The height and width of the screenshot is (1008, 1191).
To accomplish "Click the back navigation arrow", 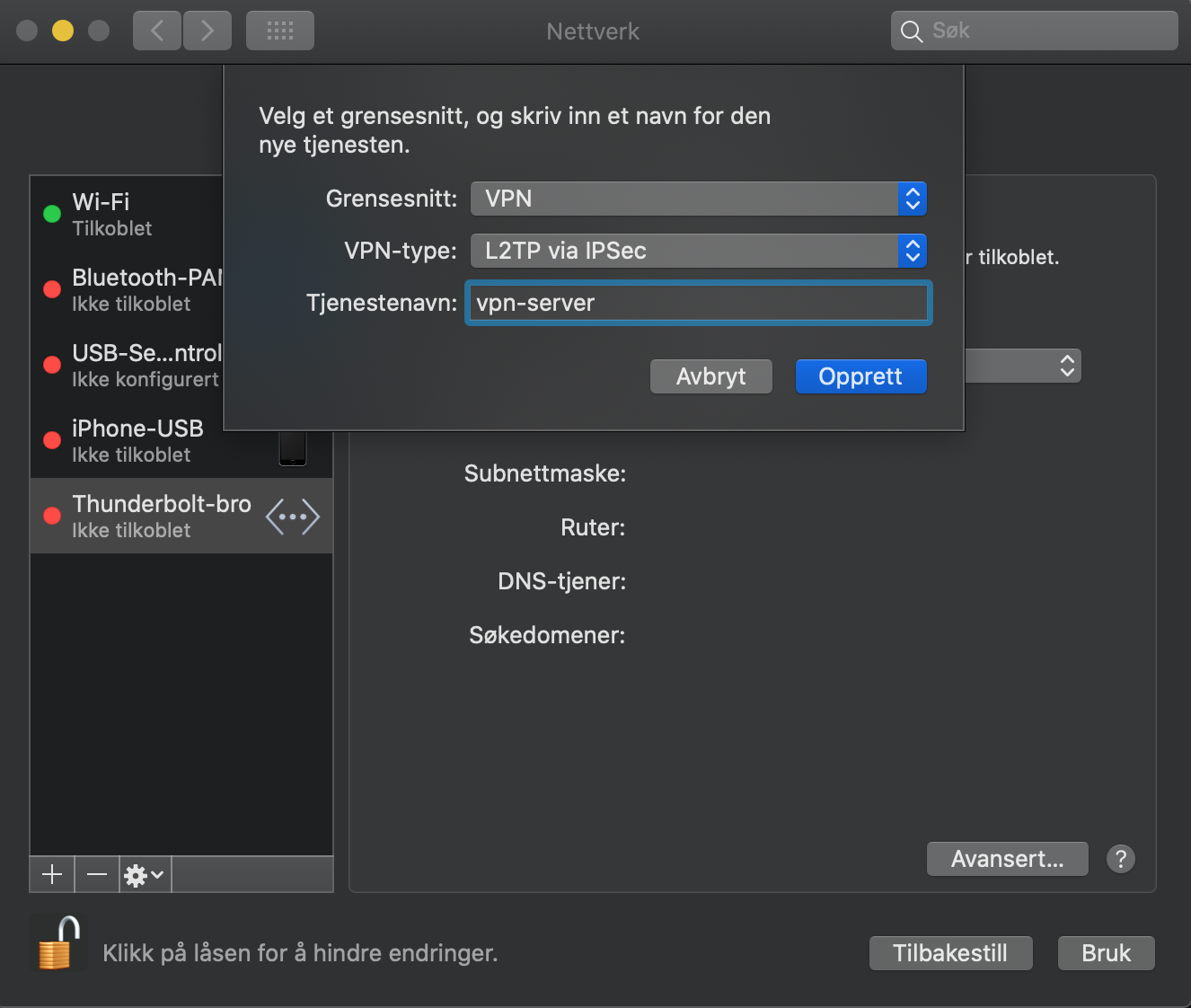I will (x=156, y=30).
